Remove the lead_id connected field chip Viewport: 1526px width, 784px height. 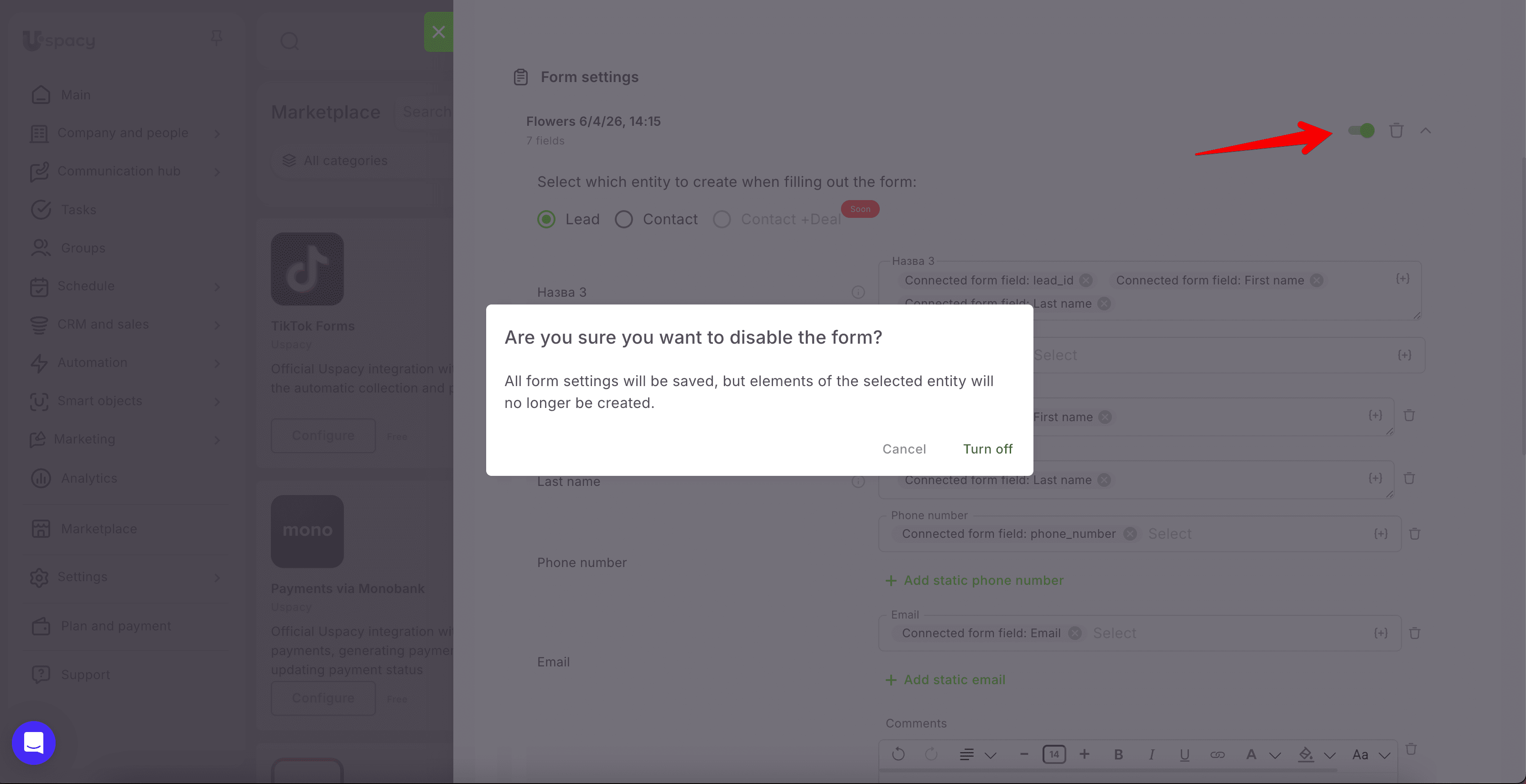click(x=1085, y=280)
